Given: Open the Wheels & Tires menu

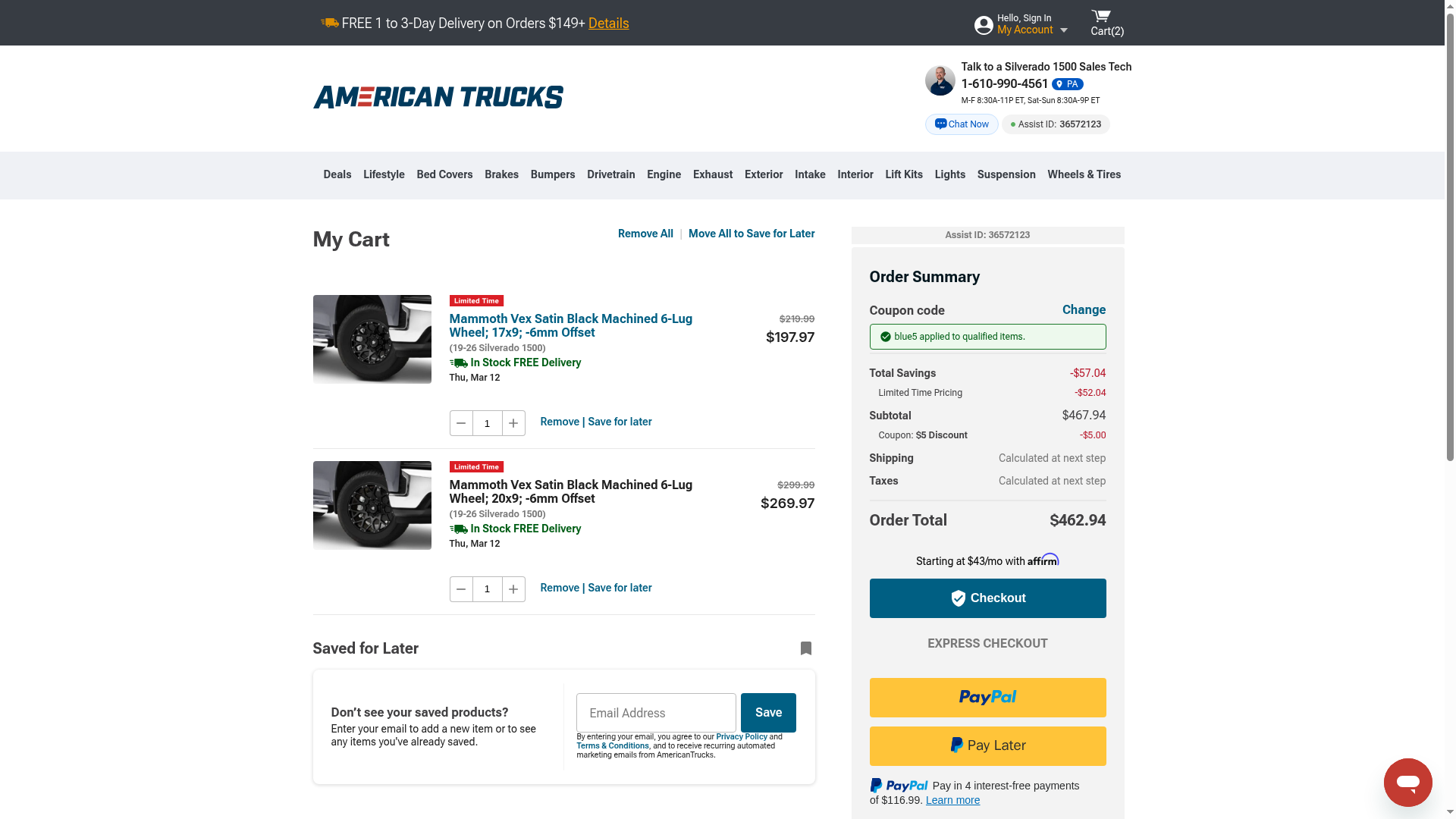Looking at the screenshot, I should (x=1084, y=174).
